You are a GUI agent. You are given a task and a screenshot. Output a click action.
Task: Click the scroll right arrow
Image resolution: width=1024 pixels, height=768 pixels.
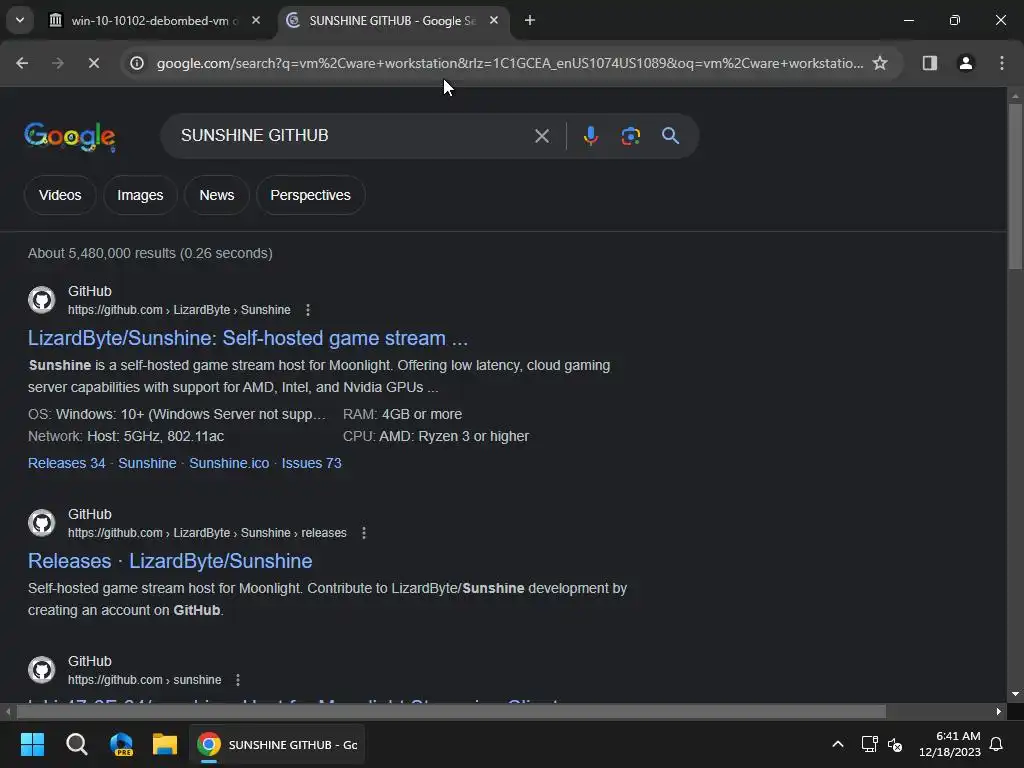(999, 711)
